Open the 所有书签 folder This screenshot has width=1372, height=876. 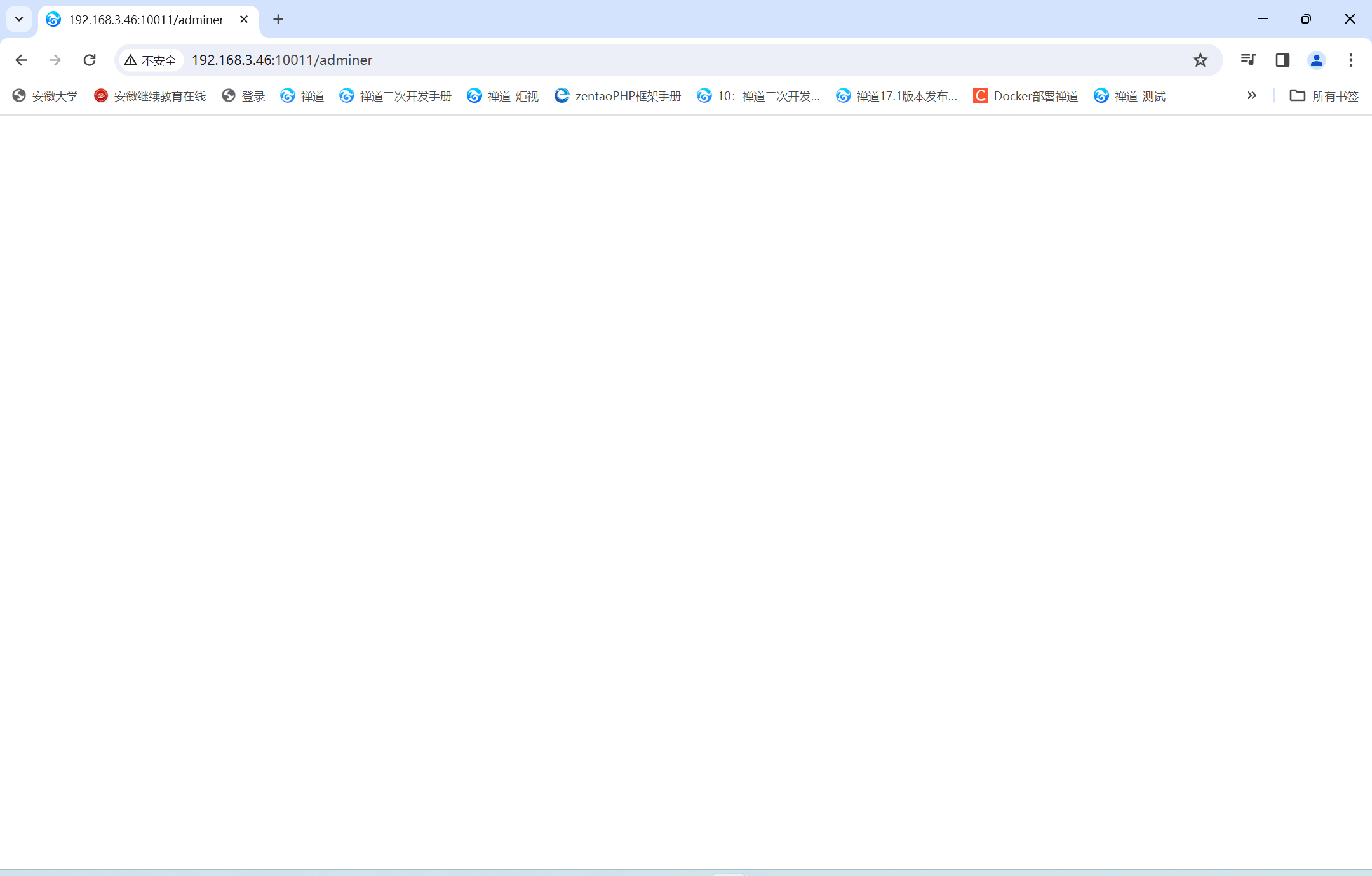coord(1324,96)
